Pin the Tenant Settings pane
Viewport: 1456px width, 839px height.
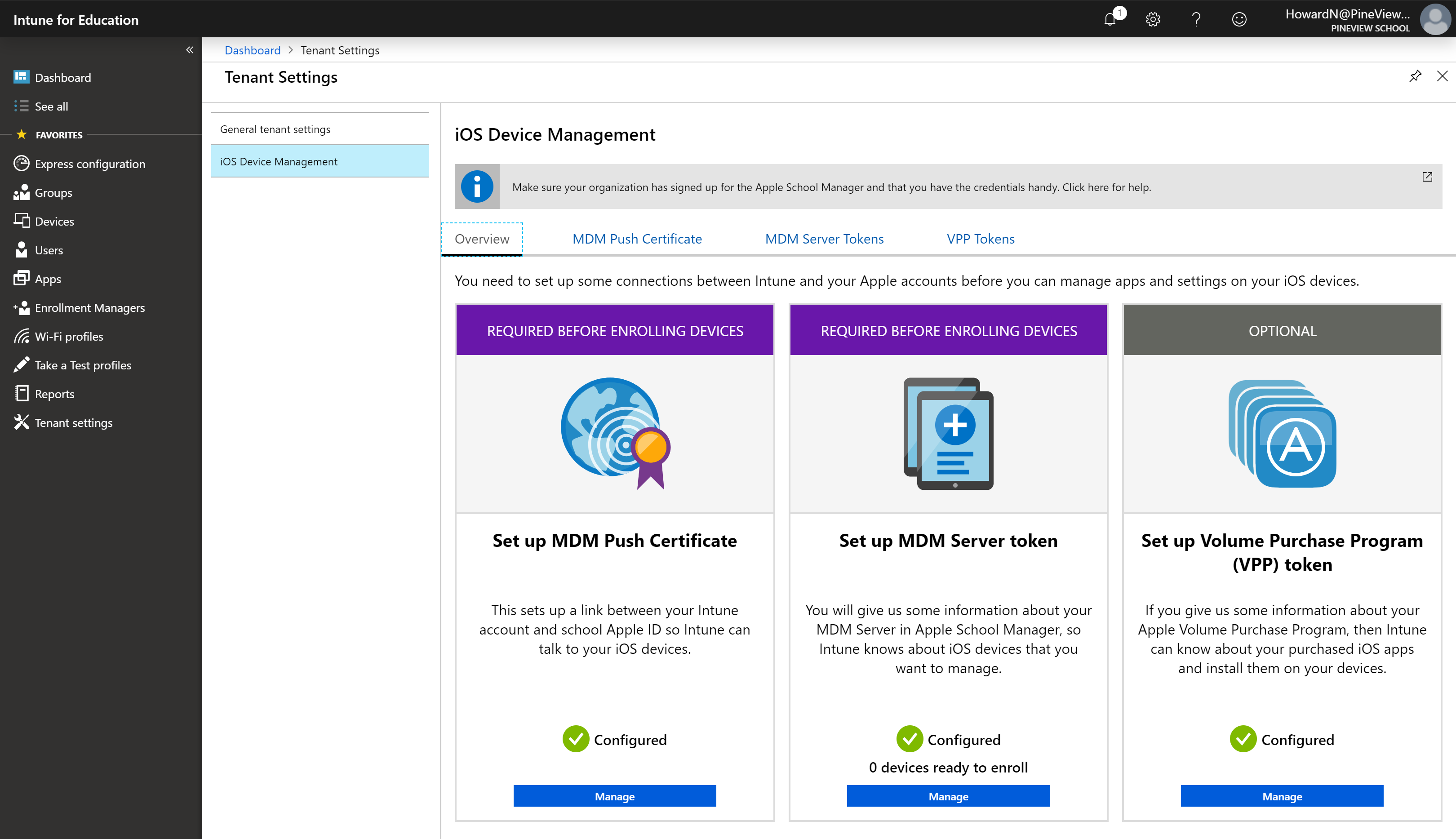[1415, 76]
